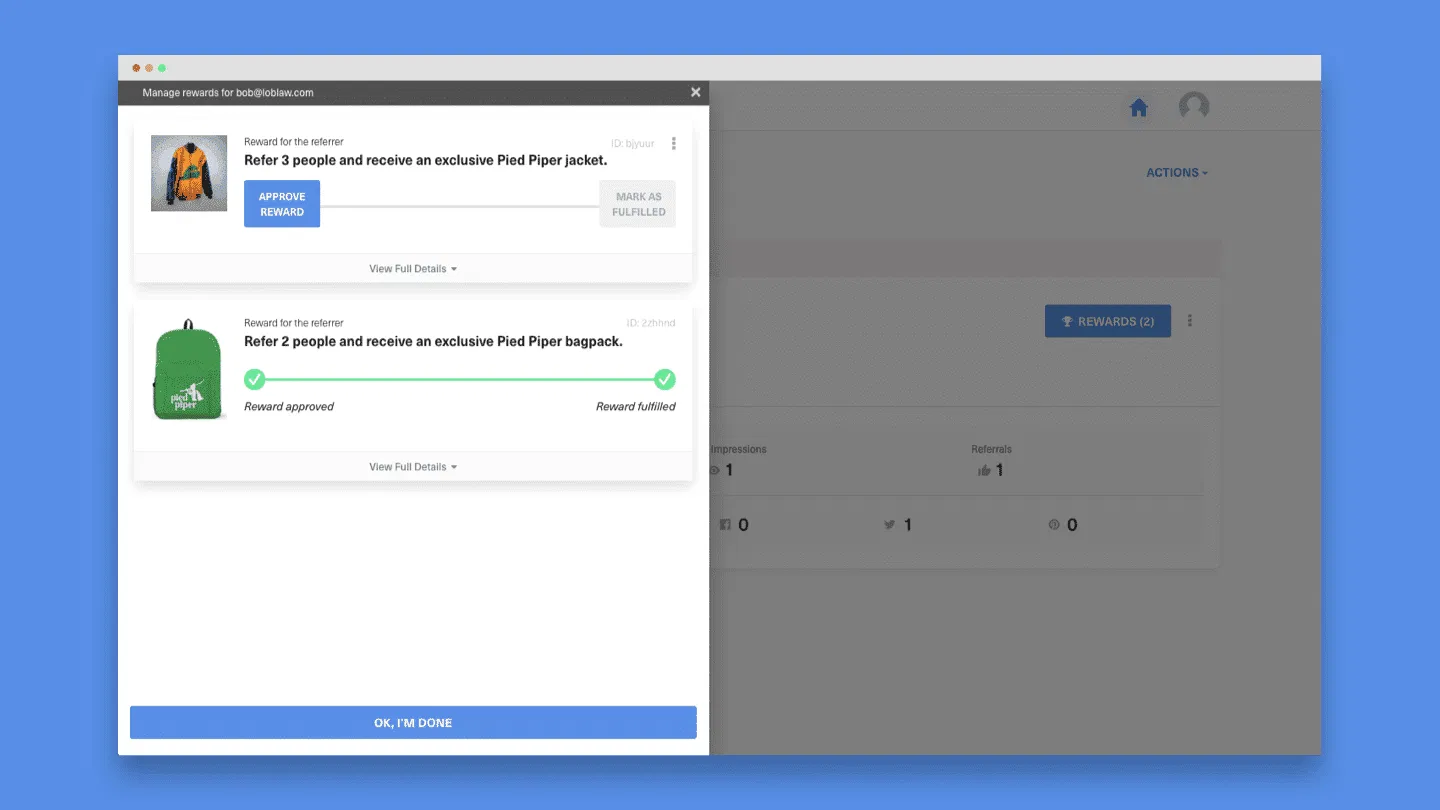Click the Pied Piper jacket thumbnail

point(189,173)
